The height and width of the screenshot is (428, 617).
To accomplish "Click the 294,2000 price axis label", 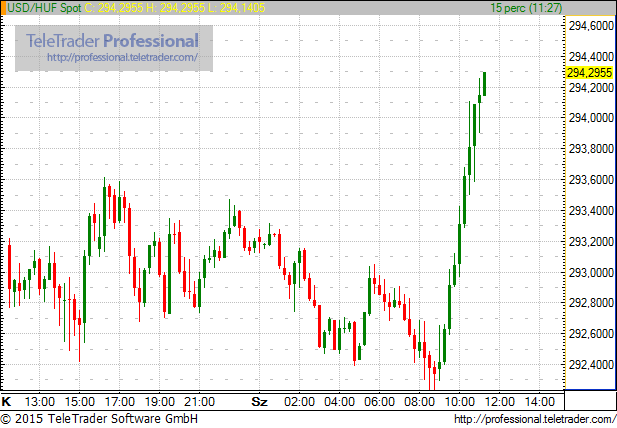I will (x=591, y=87).
